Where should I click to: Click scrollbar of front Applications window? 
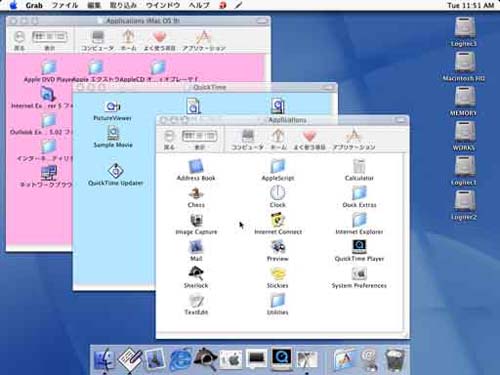pos(405,243)
